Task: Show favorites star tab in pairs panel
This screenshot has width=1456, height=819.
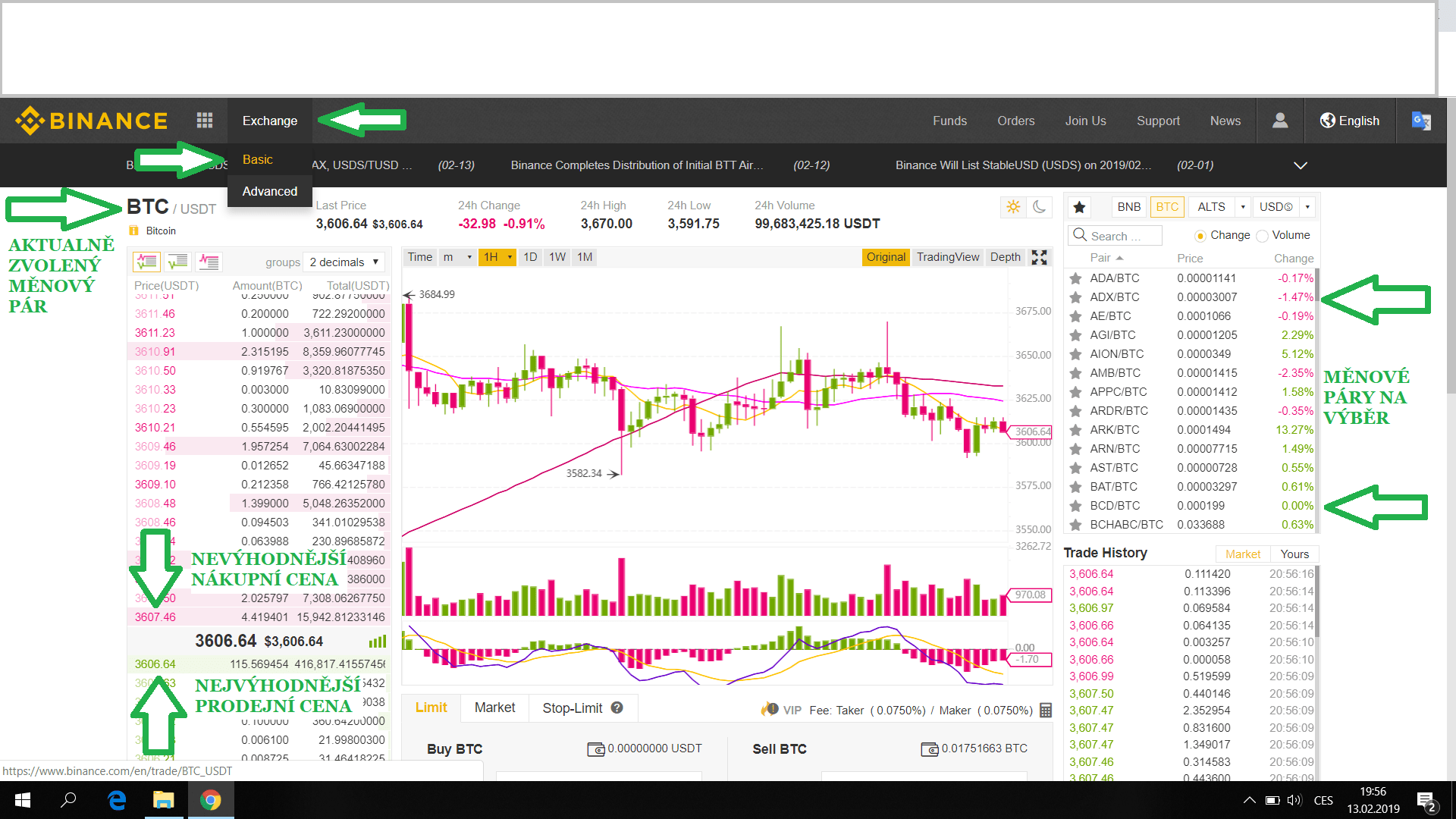Action: coord(1080,207)
